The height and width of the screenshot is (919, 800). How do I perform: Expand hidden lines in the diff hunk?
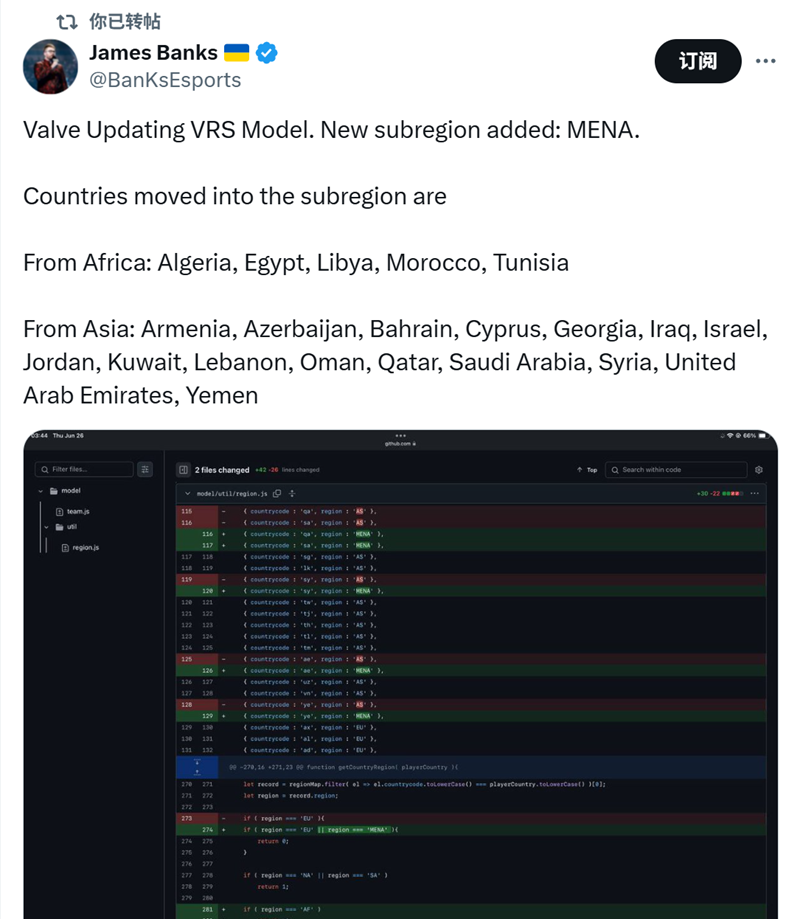pos(197,767)
